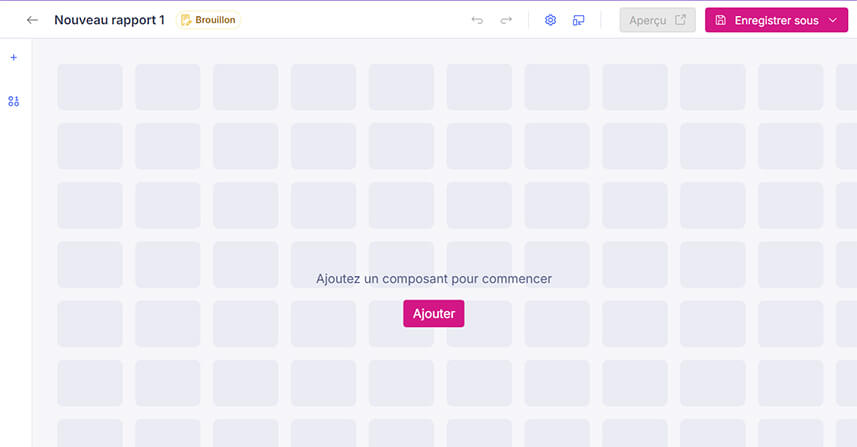This screenshot has height=447, width=857.
Task: Click 'Ajoutez un composant pour commencer' text
Action: (x=434, y=279)
